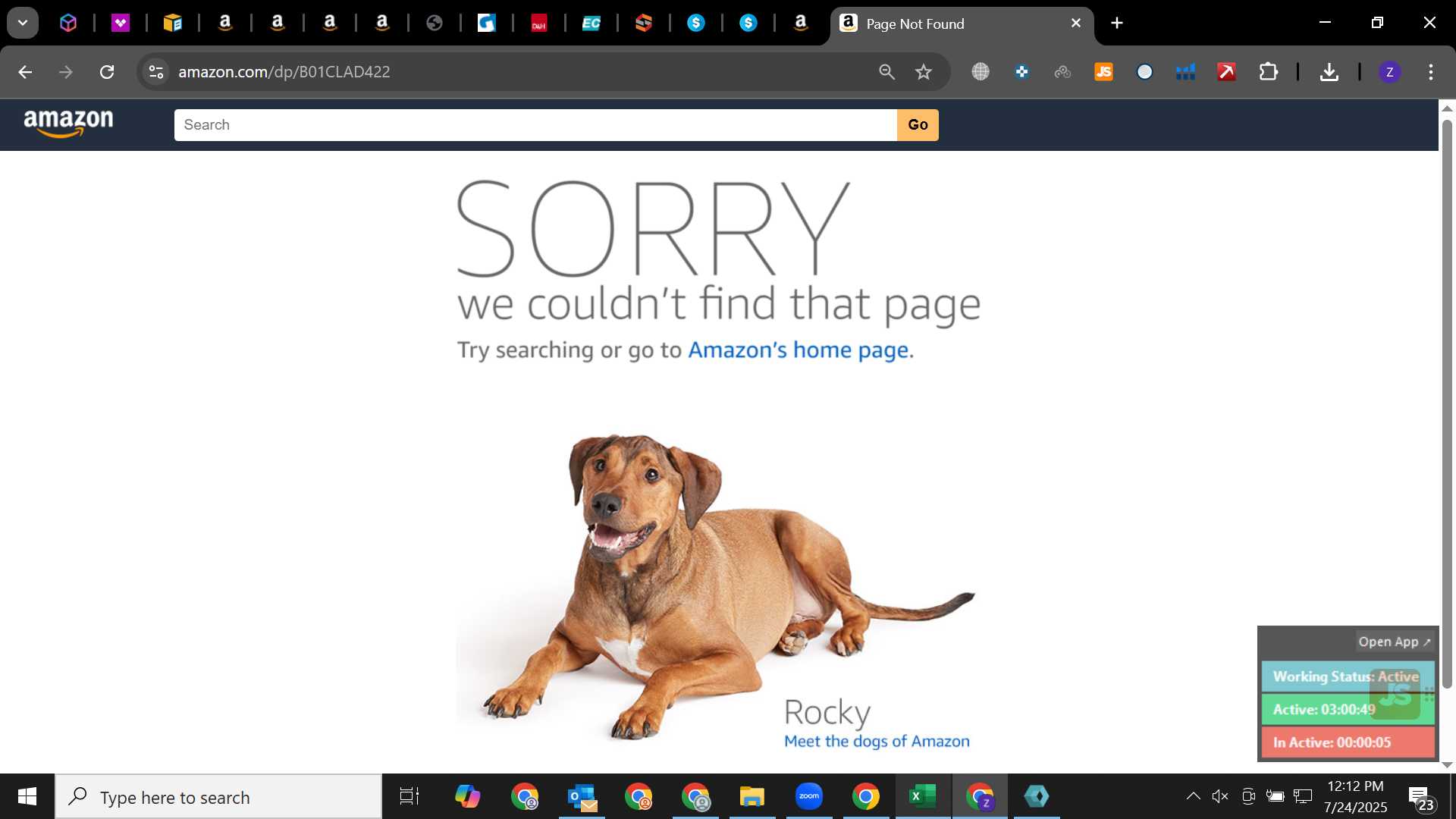The width and height of the screenshot is (1456, 819).
Task: Bookmark this page with the star icon
Action: pos(923,72)
